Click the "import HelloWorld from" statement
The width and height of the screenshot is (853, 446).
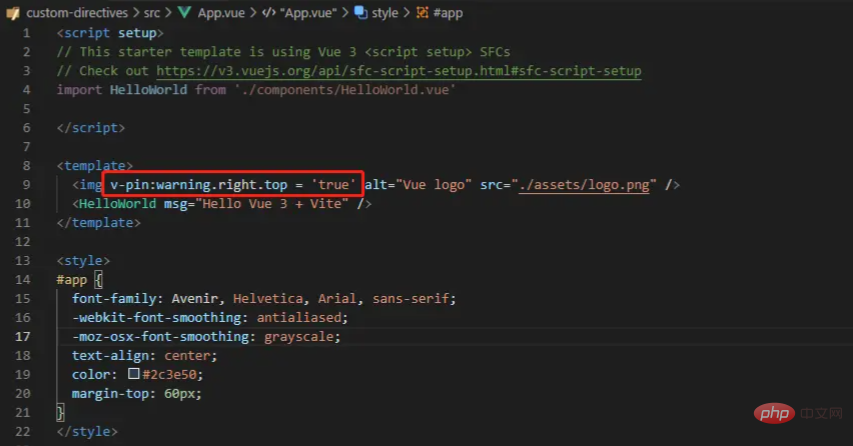[x=141, y=90]
